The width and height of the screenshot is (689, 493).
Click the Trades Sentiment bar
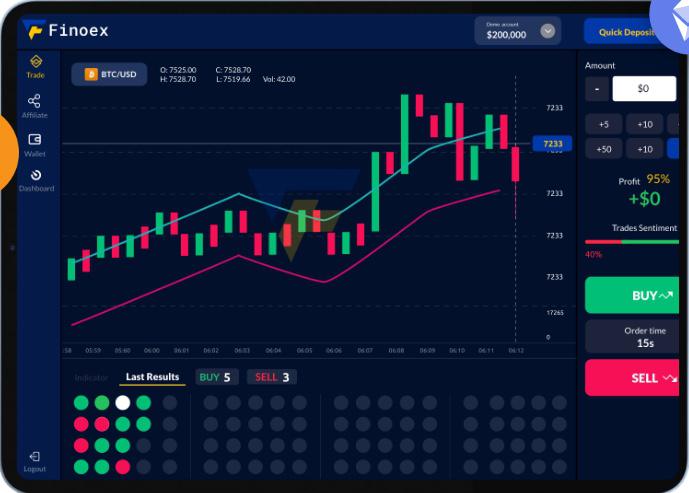(x=632, y=242)
